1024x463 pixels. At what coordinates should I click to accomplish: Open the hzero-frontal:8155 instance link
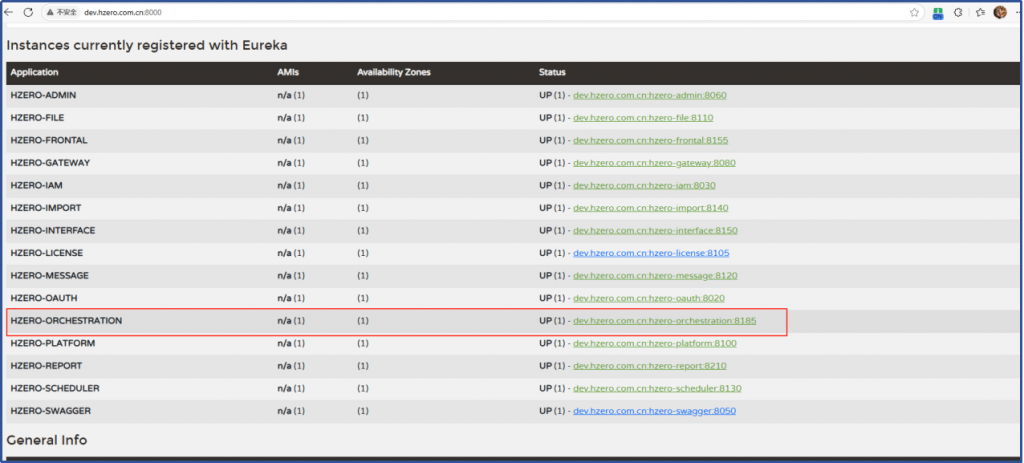650,140
